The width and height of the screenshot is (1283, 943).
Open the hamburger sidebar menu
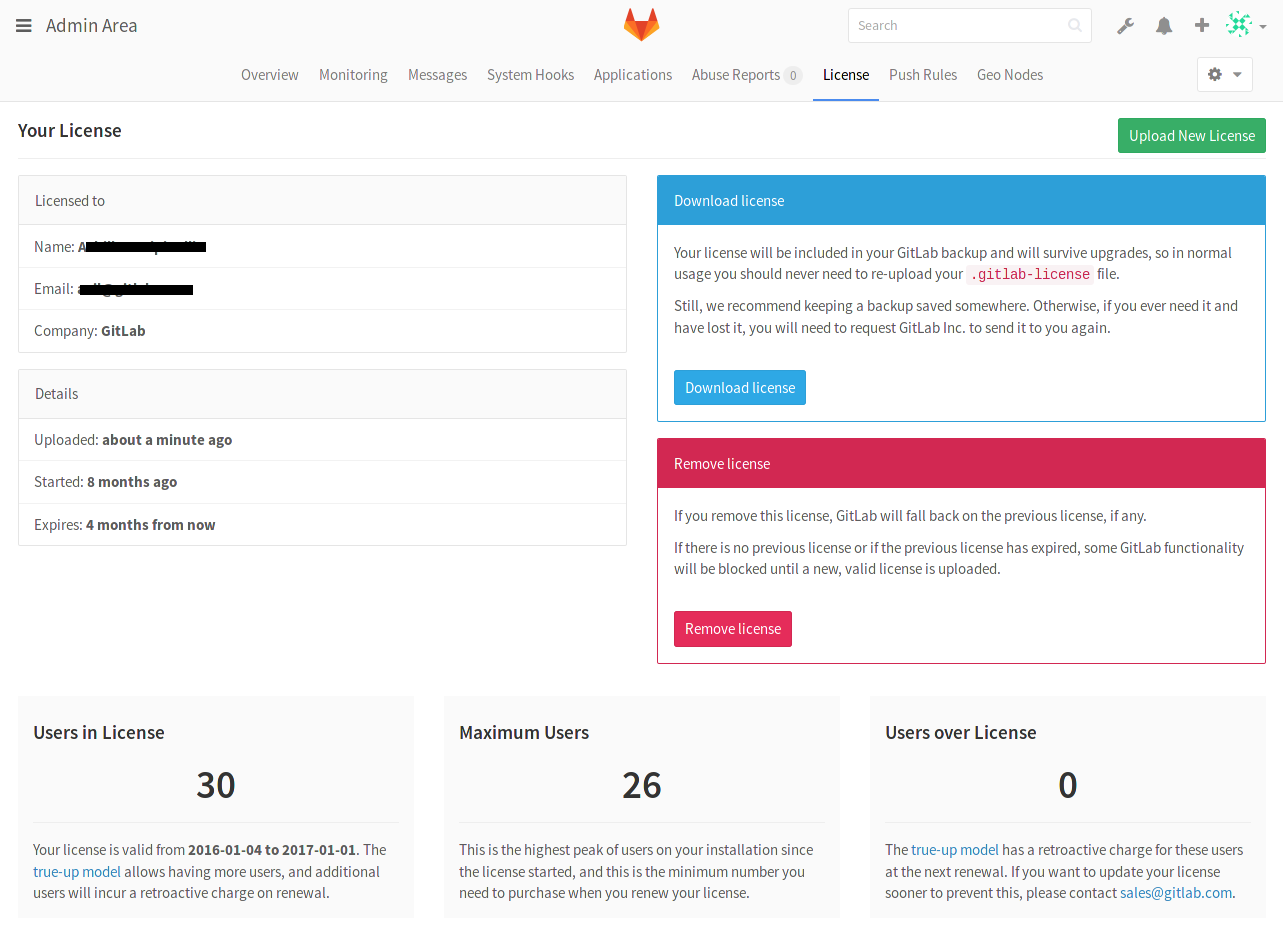[24, 26]
